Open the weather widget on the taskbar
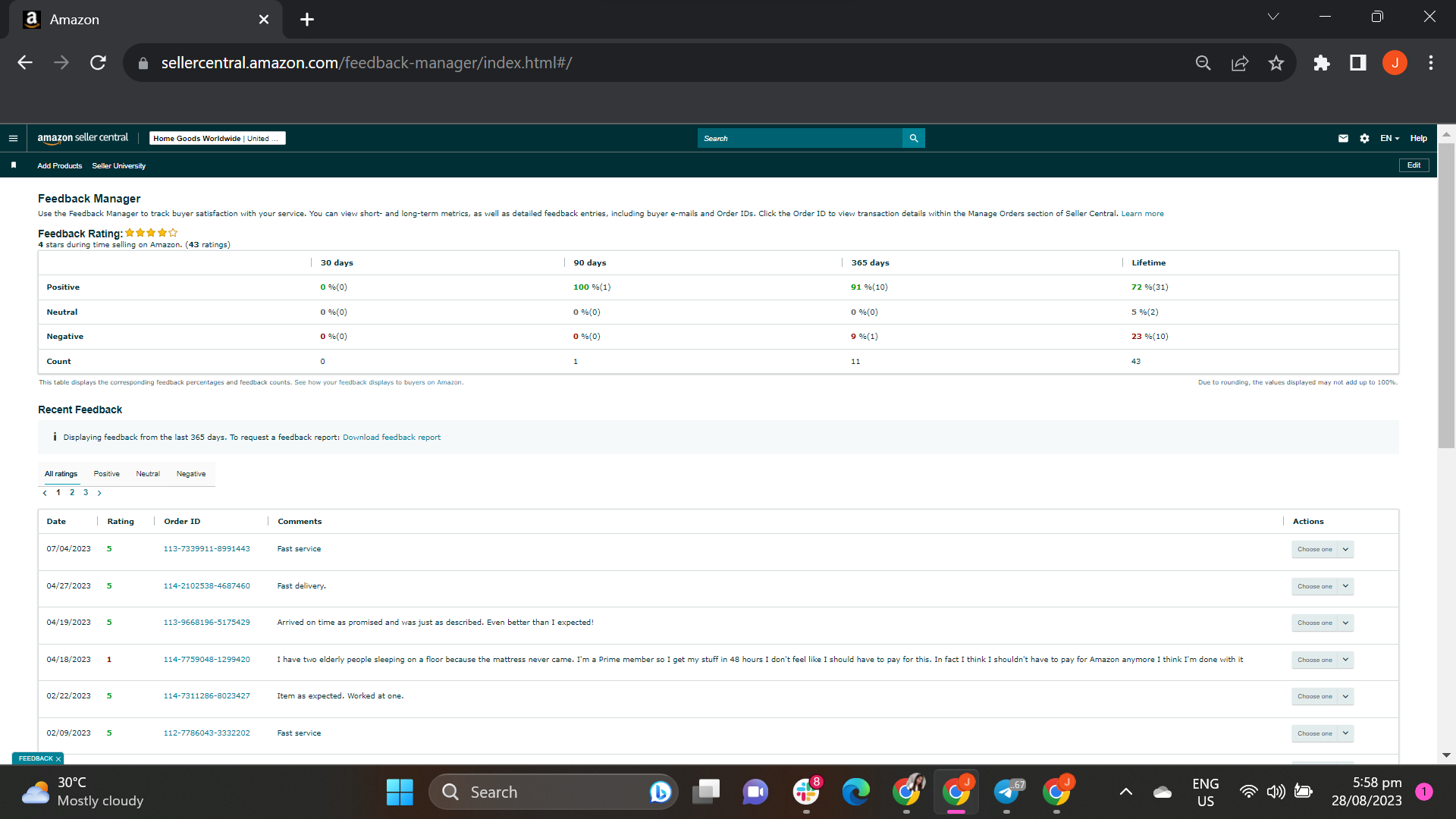 [x=82, y=792]
